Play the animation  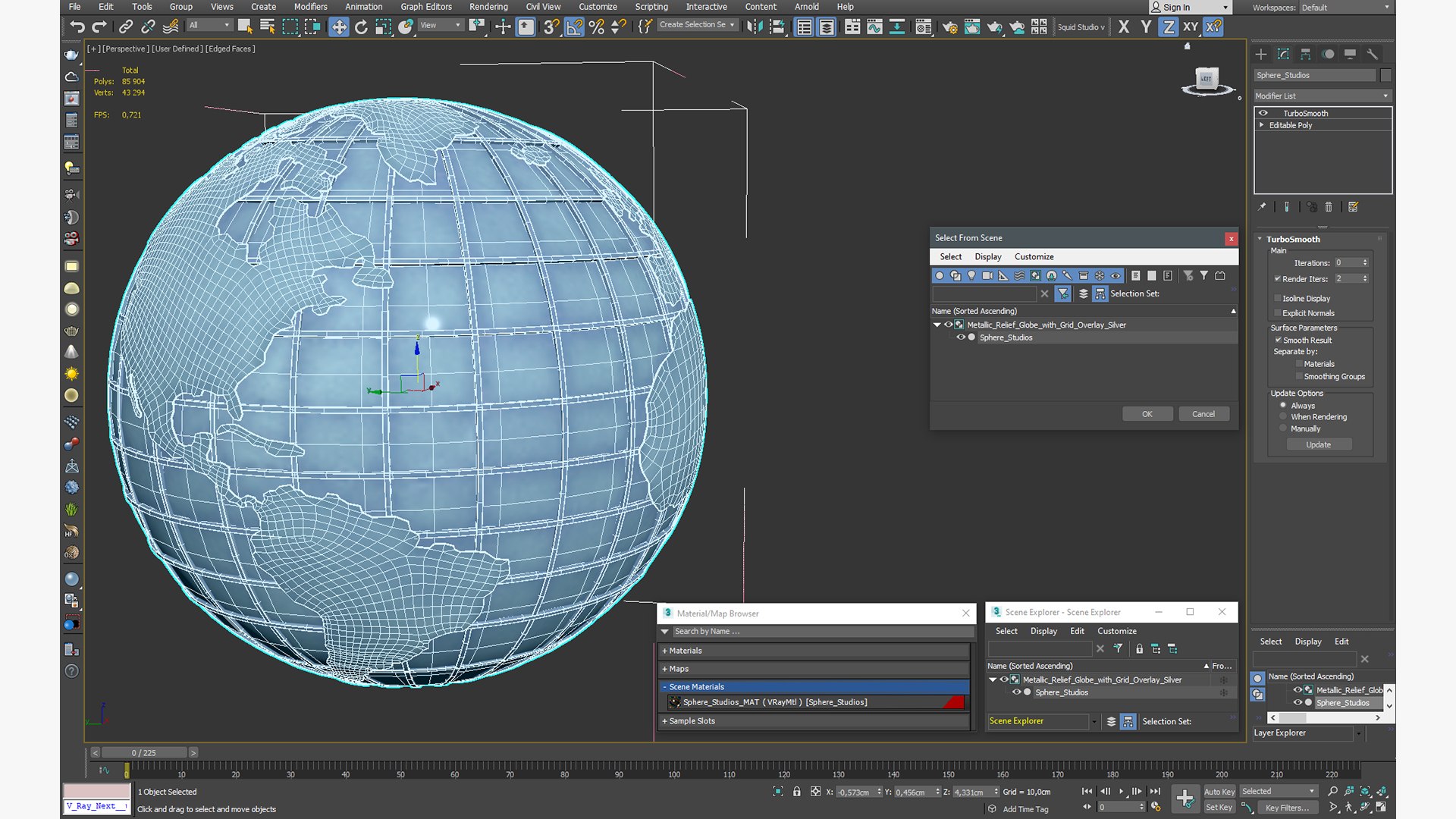coord(1121,792)
